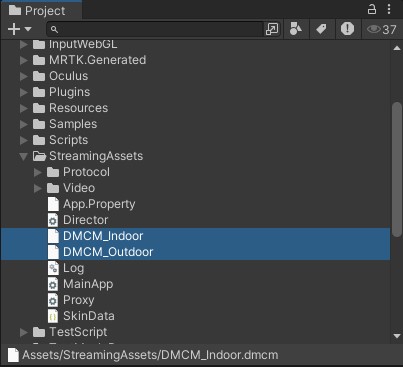
Task: Expand the Protocol subfolder arrow
Action: tap(38, 172)
